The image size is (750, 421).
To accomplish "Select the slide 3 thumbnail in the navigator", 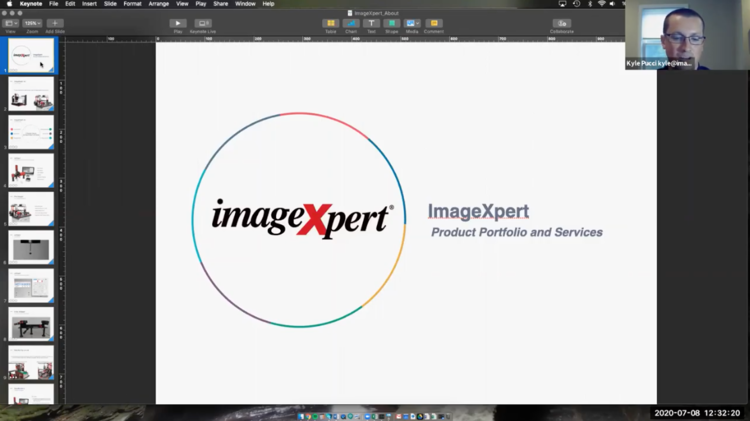I will [31, 132].
